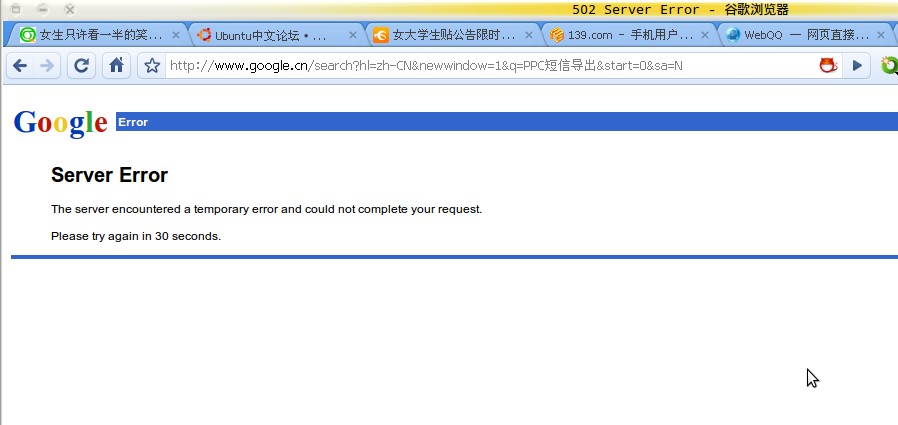Switch to the Ubuntu中文论坛 tab
The width and height of the screenshot is (898, 425).
[276, 36]
